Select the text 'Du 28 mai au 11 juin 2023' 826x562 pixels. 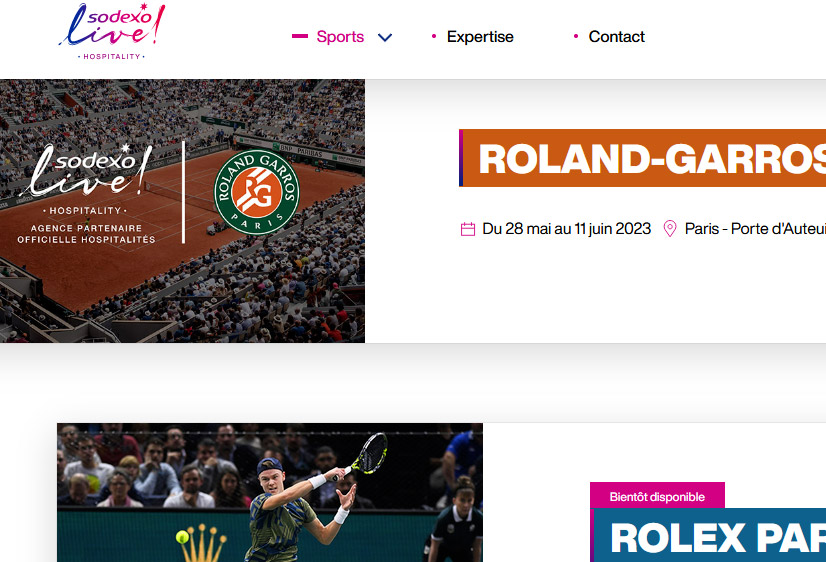click(x=566, y=229)
